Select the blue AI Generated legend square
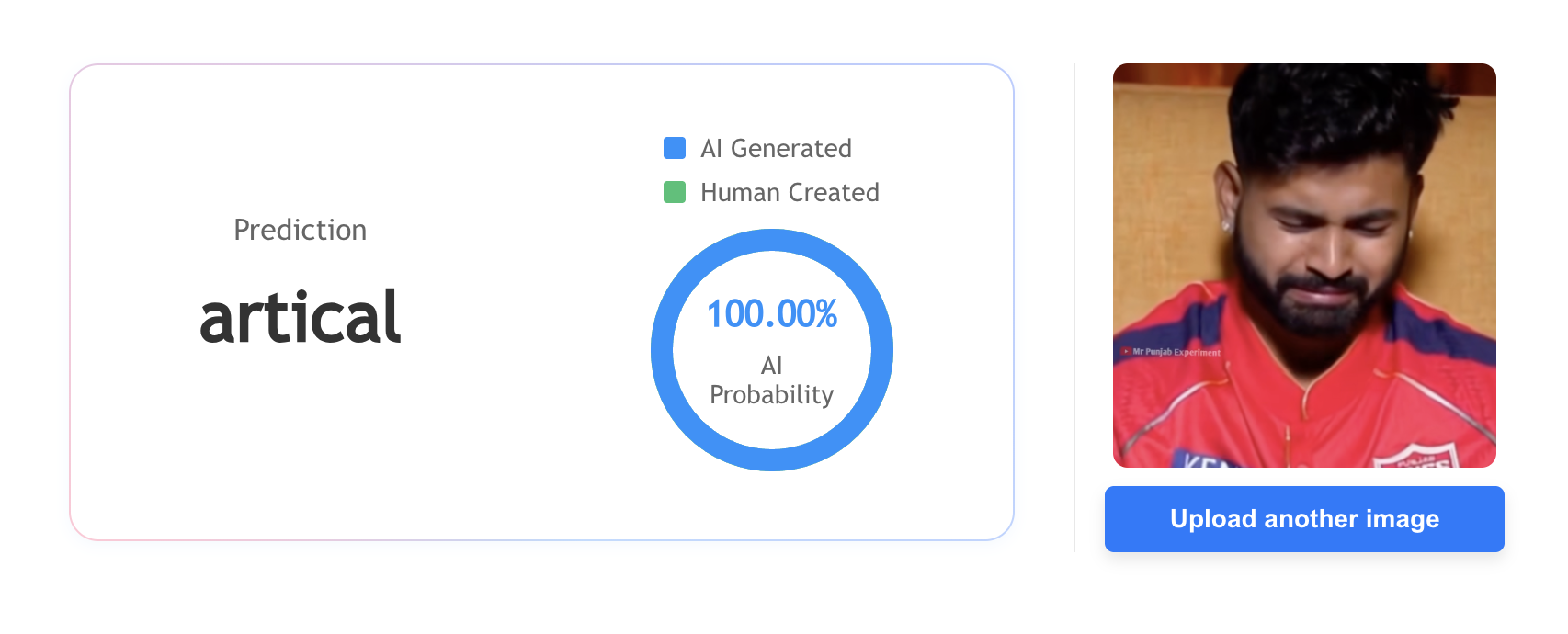 (675, 148)
